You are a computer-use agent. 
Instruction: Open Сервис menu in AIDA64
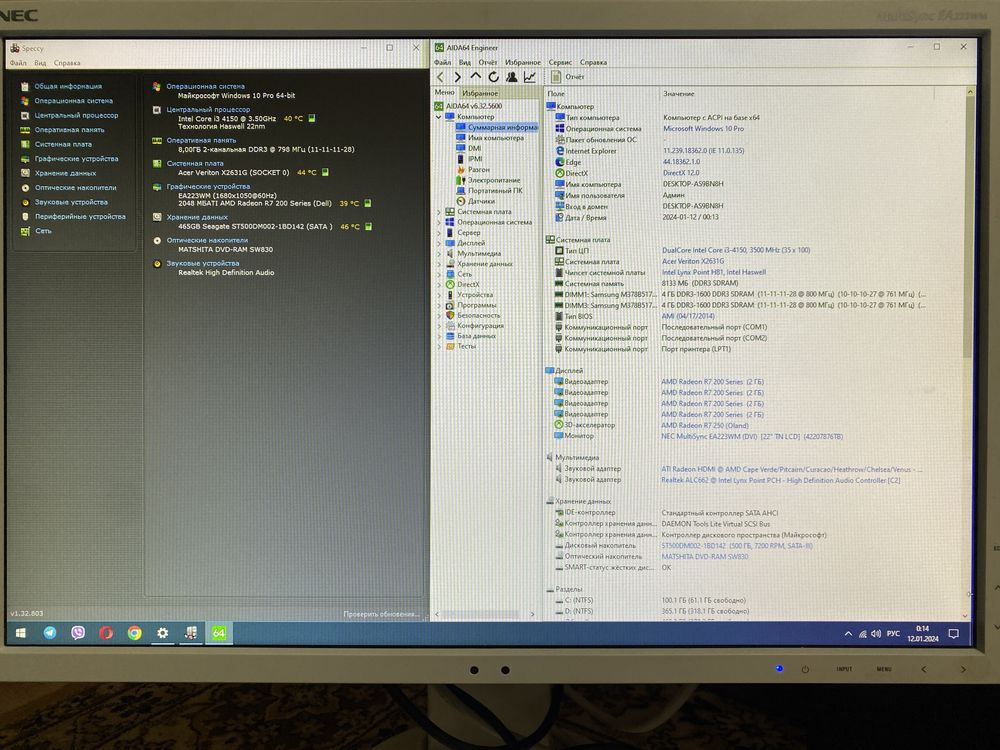tap(560, 62)
